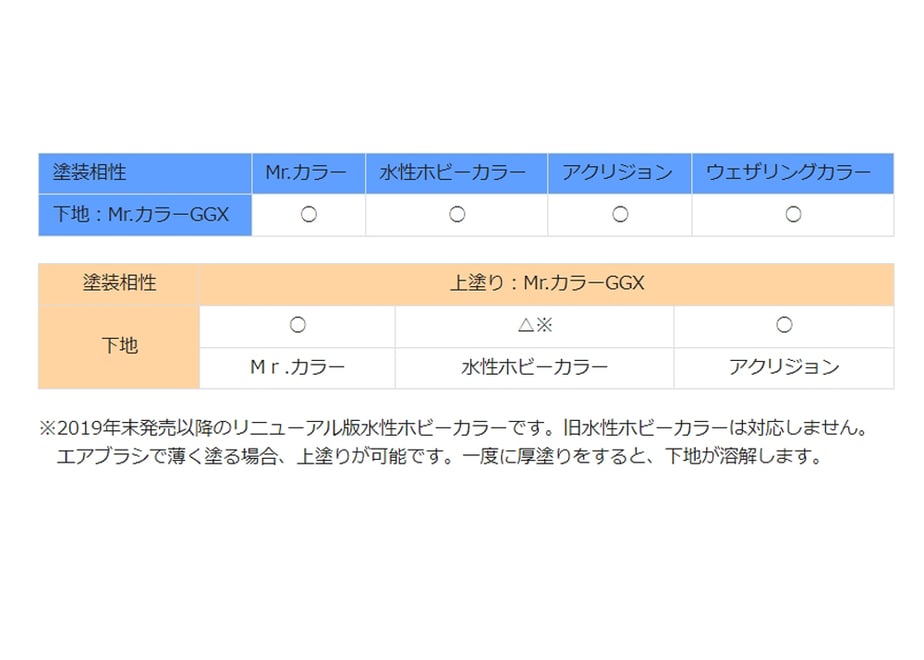Screen dimensions: 924x660
Task: Click the footnote line starting エアブラシで薄く塗る
Action: point(439,456)
